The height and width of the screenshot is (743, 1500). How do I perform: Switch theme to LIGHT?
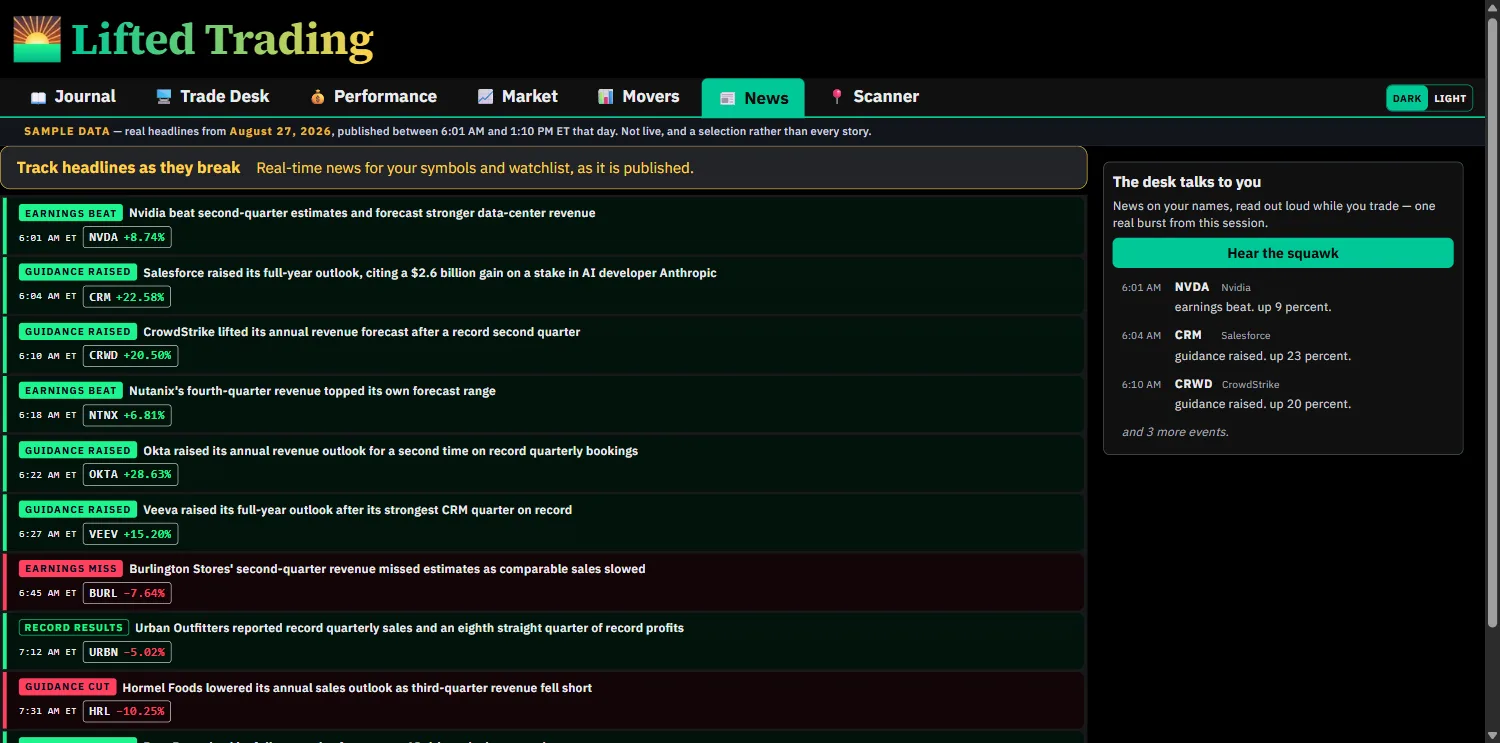click(x=1450, y=98)
